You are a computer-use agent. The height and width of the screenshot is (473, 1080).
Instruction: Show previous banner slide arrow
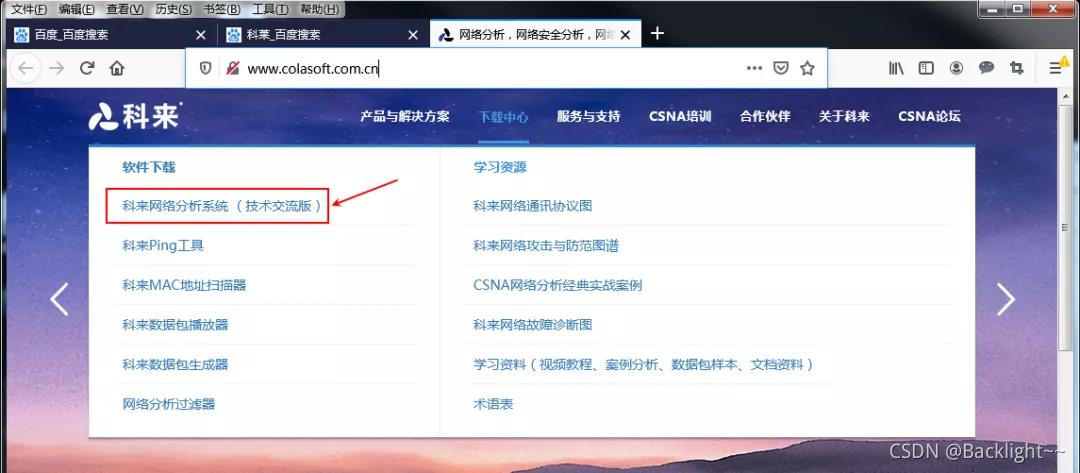59,299
